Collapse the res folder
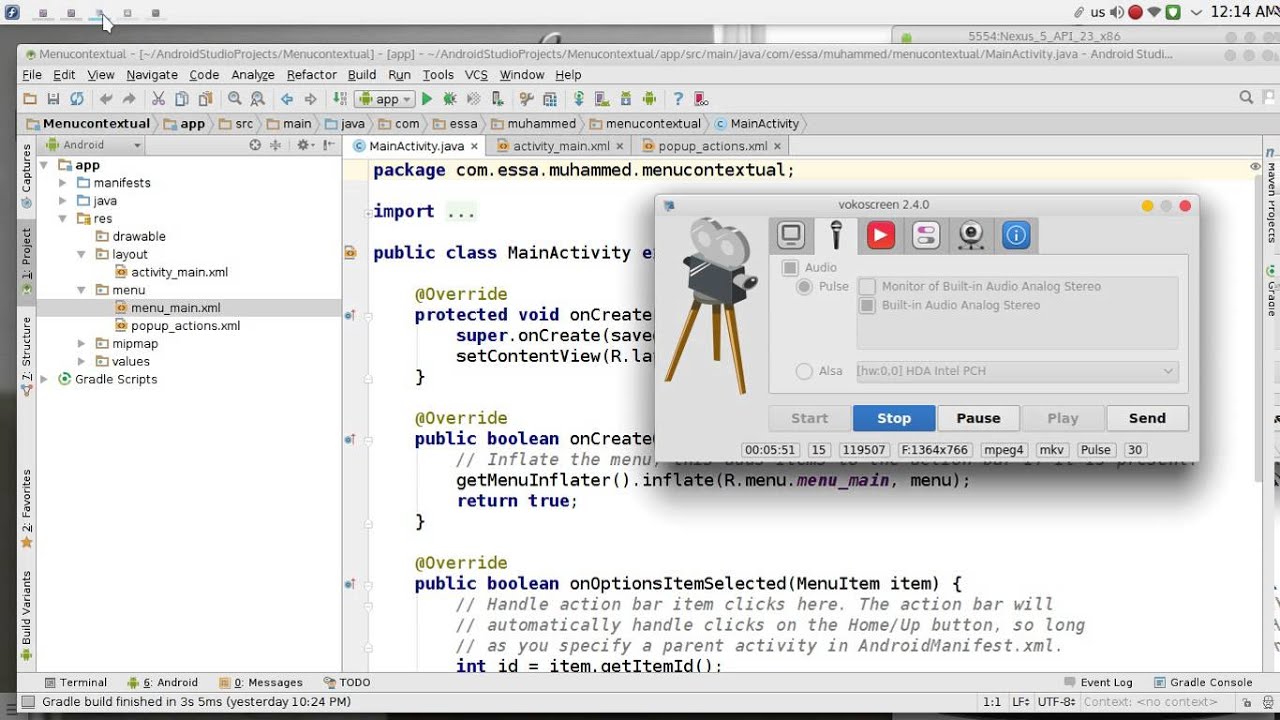Image resolution: width=1280 pixels, height=720 pixels. (x=63, y=219)
